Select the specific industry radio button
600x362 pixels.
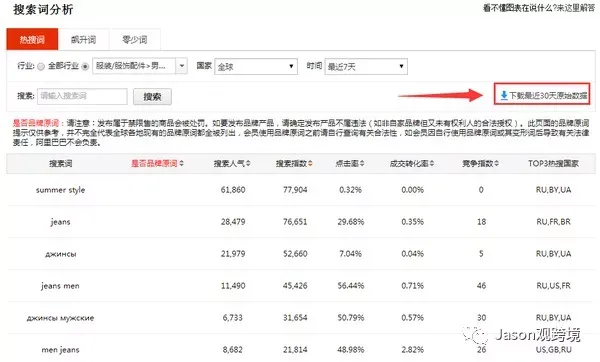(x=85, y=67)
